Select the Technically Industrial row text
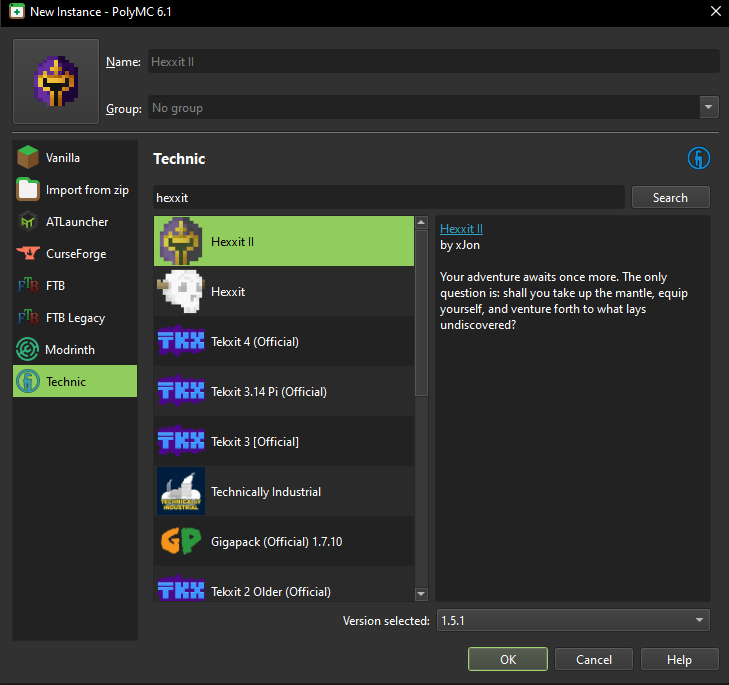Viewport: 729px width, 685px height. (266, 492)
